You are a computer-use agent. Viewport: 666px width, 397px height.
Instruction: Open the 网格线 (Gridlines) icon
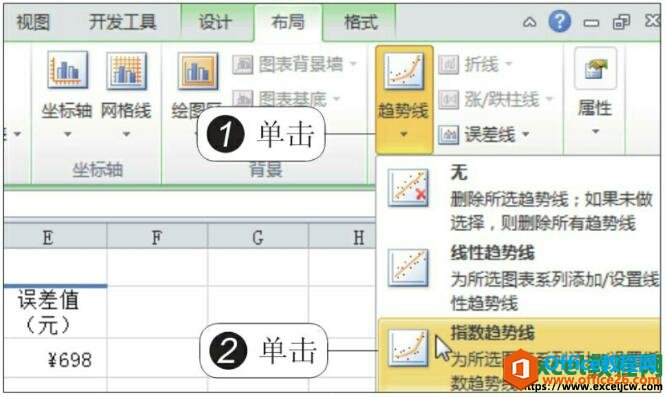[x=127, y=71]
